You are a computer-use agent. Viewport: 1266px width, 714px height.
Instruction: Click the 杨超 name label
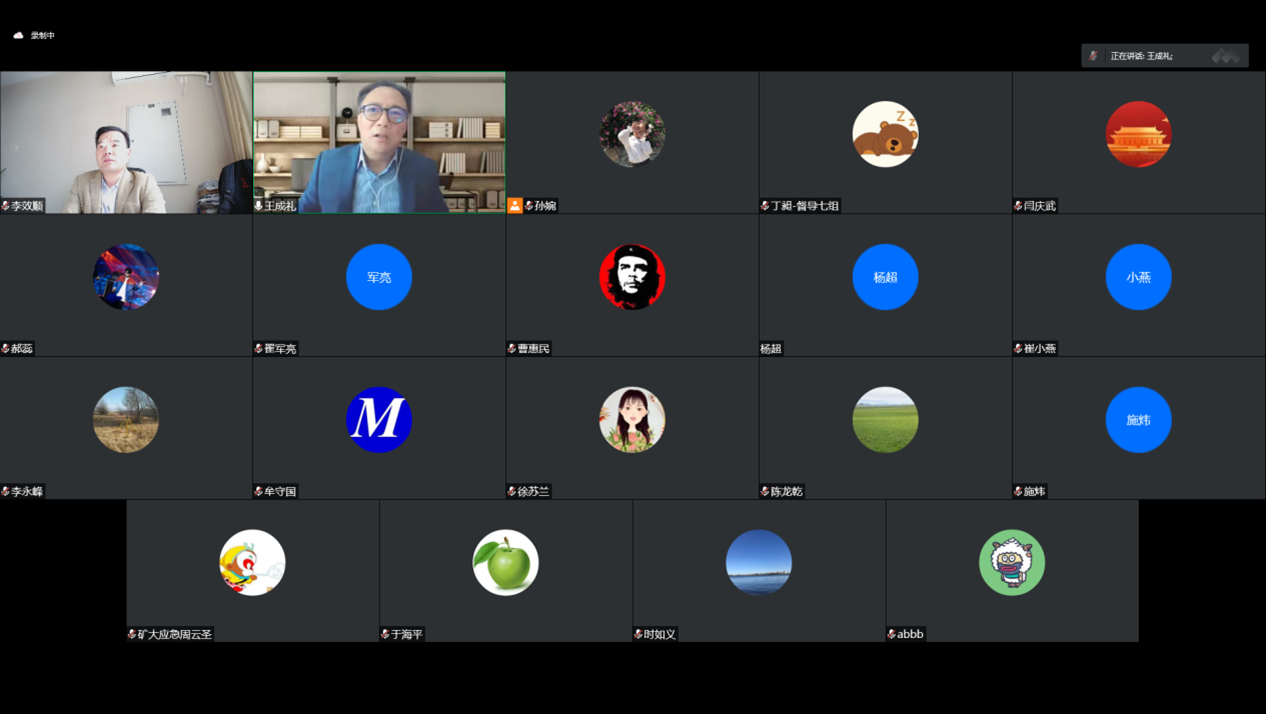coord(771,349)
